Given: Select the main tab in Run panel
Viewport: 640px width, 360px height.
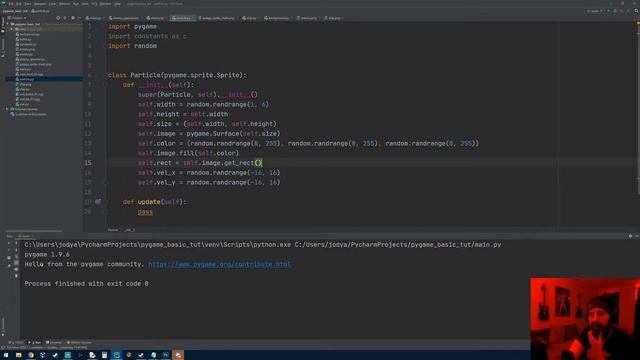Looking at the screenshot, I should [x=25, y=236].
